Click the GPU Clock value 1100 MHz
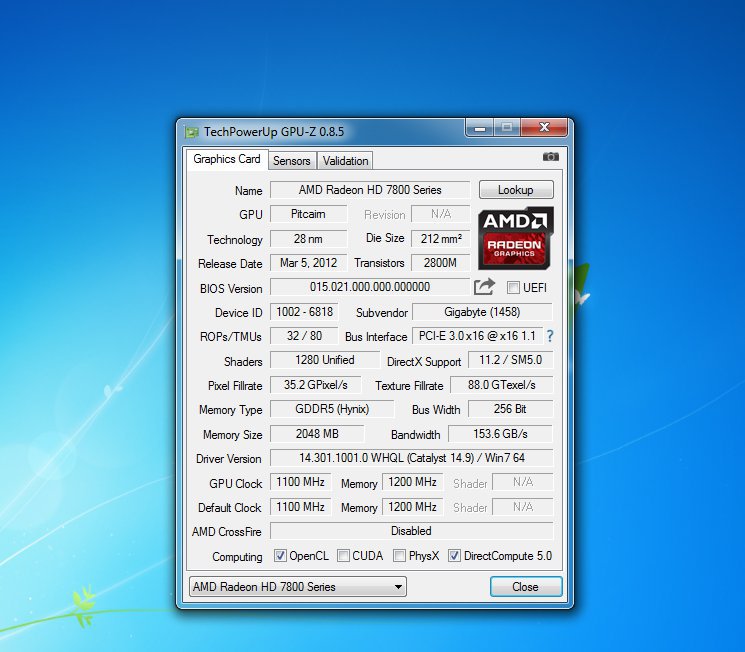 pyautogui.click(x=300, y=482)
